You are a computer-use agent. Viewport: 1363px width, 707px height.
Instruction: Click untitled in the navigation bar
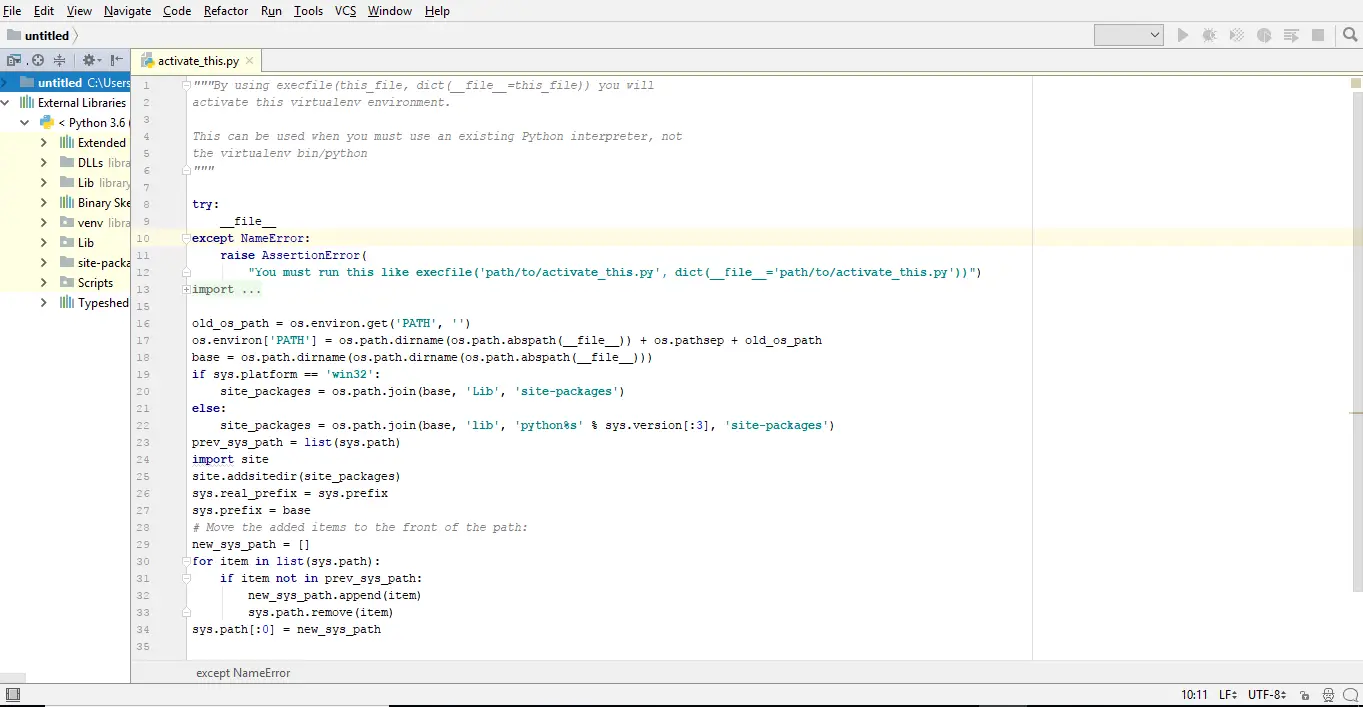pos(47,35)
